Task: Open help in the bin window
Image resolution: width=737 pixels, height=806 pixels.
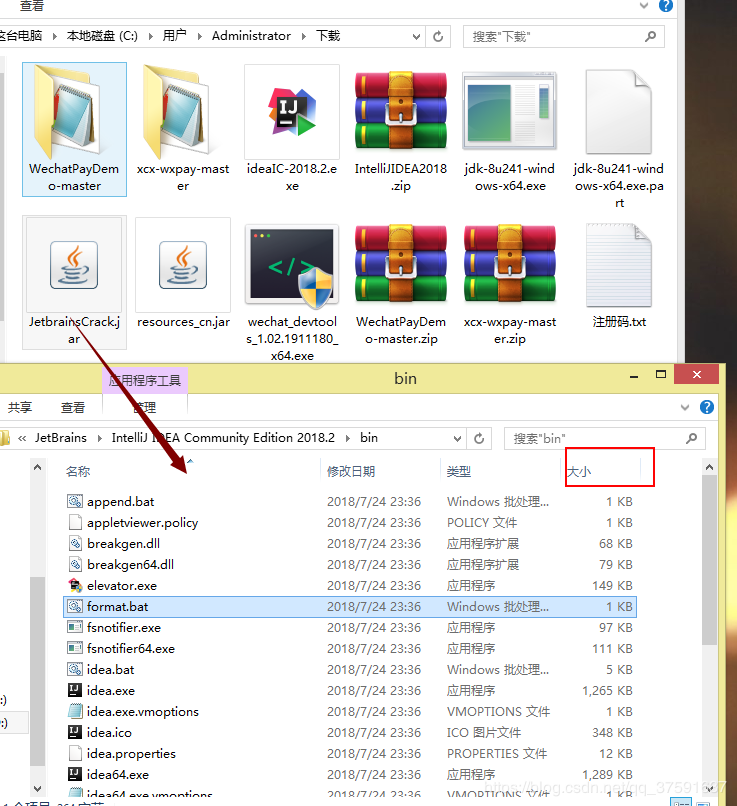Action: click(x=707, y=407)
